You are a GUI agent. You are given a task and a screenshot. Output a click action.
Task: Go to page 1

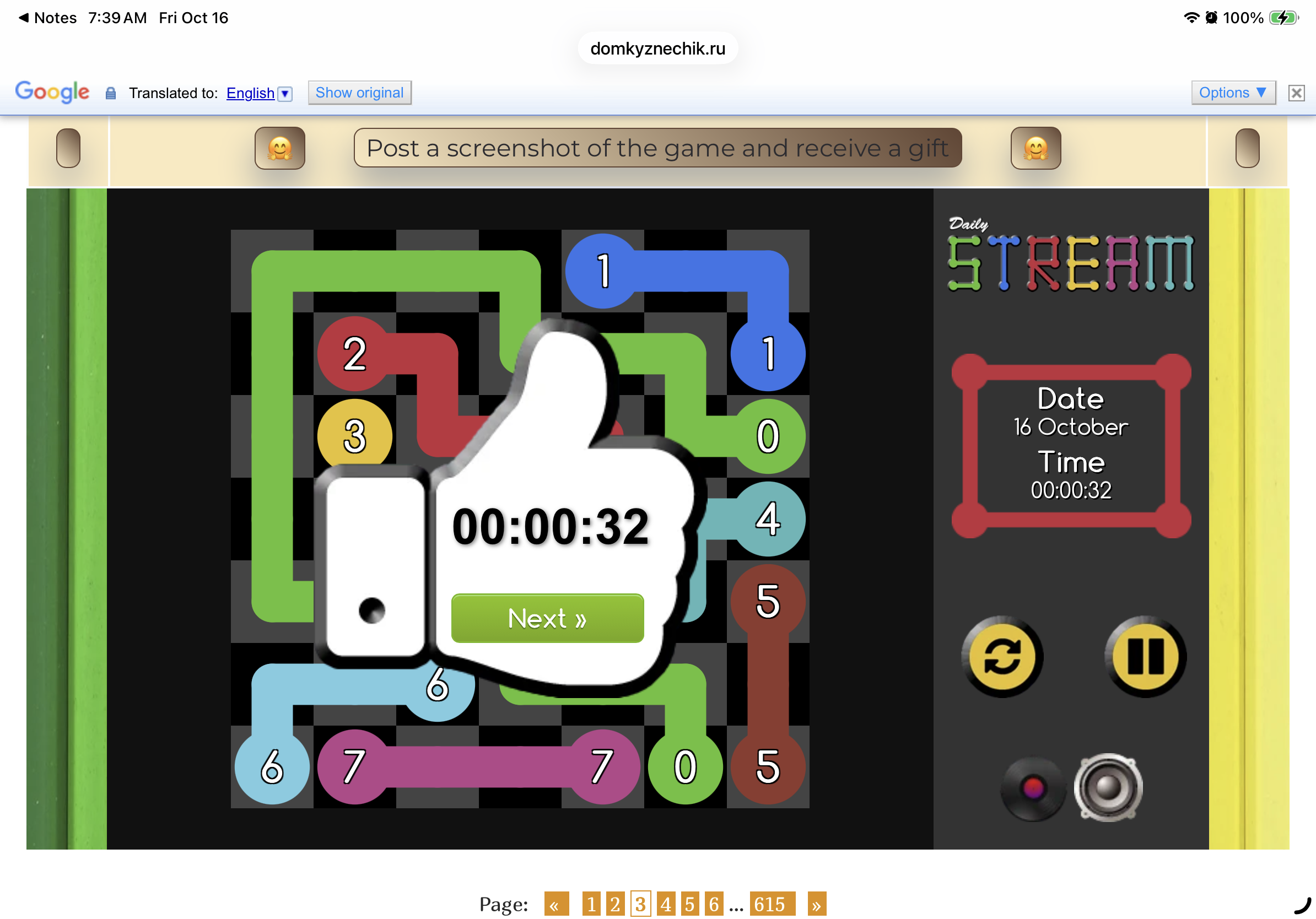[x=591, y=904]
